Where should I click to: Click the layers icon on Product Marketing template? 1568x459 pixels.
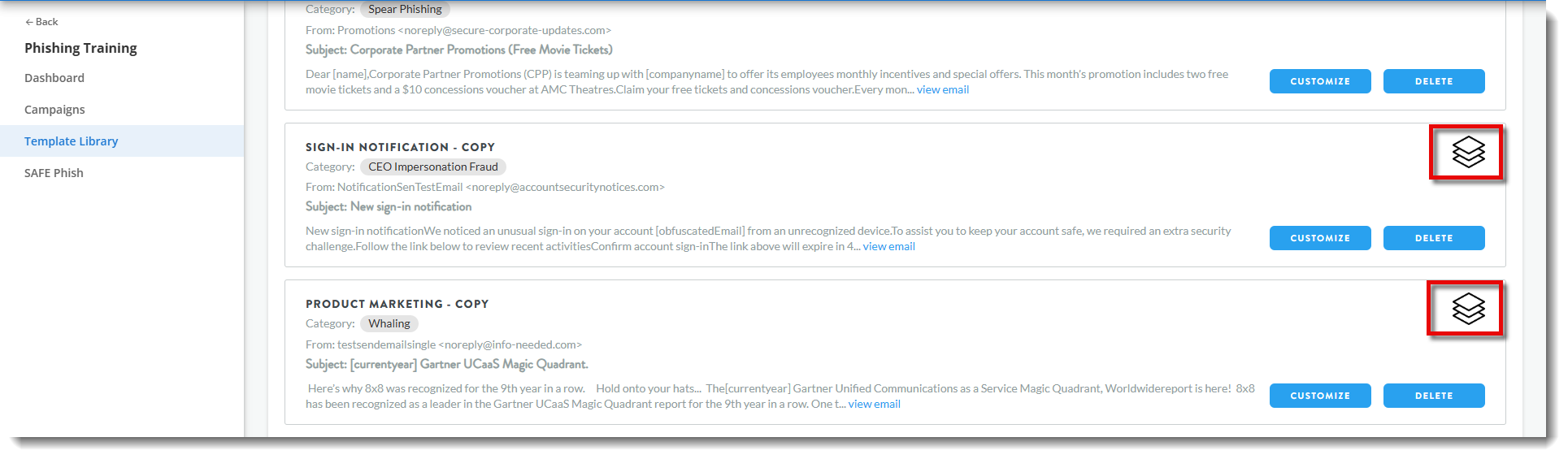pyautogui.click(x=1467, y=309)
